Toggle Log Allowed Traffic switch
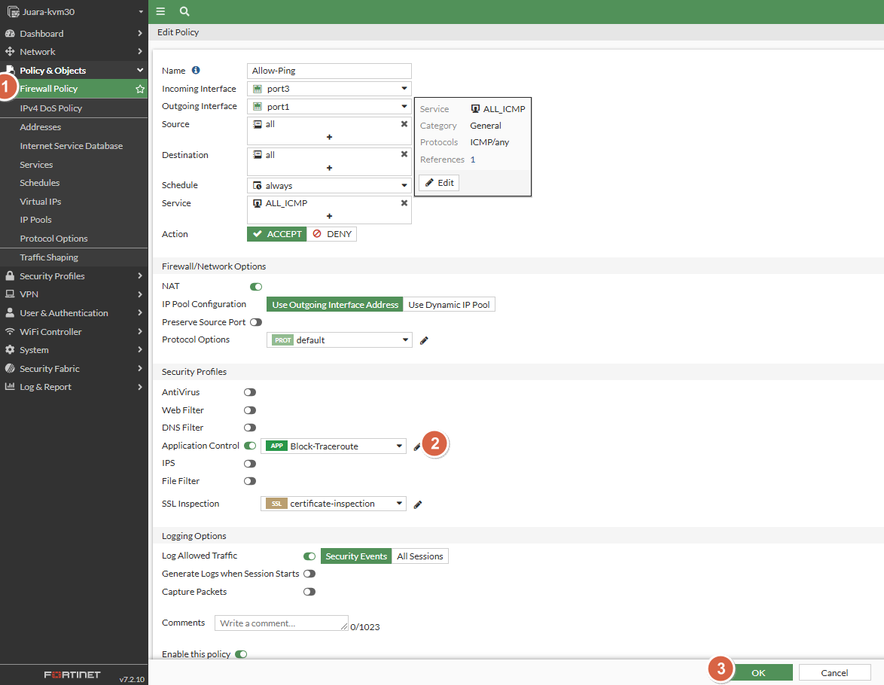Screen dimensions: 884x685 pos(309,556)
